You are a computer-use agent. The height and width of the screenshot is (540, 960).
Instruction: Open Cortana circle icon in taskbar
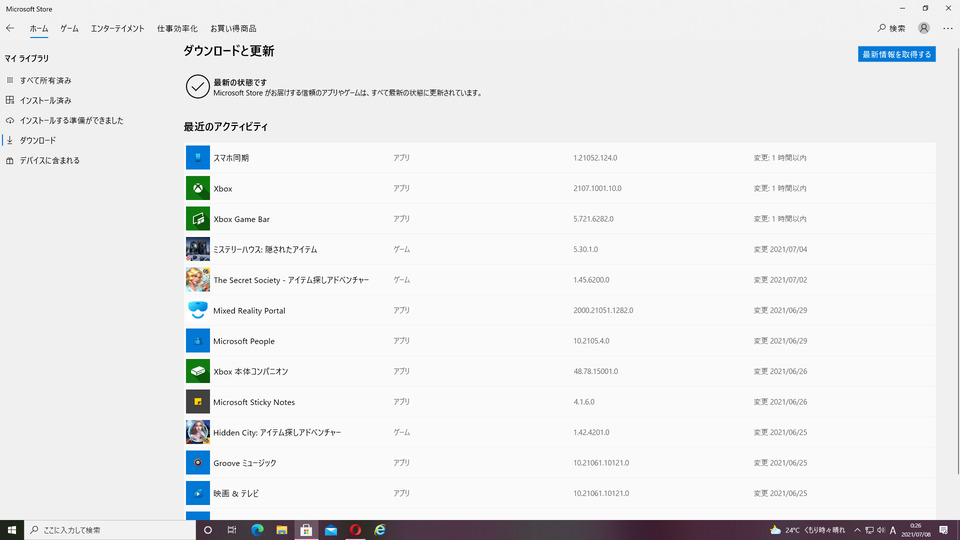(x=208, y=530)
